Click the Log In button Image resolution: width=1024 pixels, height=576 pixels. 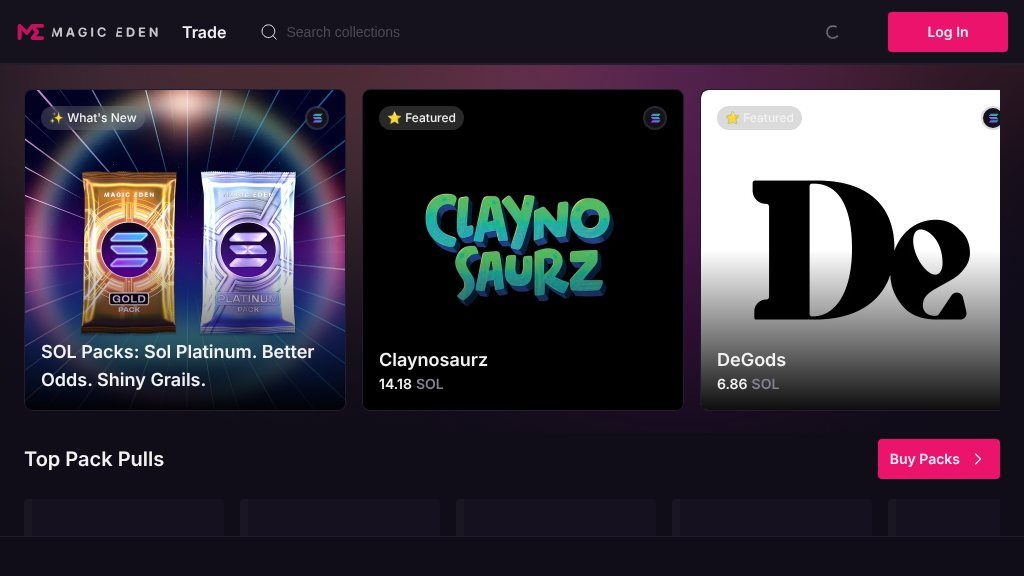pos(948,32)
